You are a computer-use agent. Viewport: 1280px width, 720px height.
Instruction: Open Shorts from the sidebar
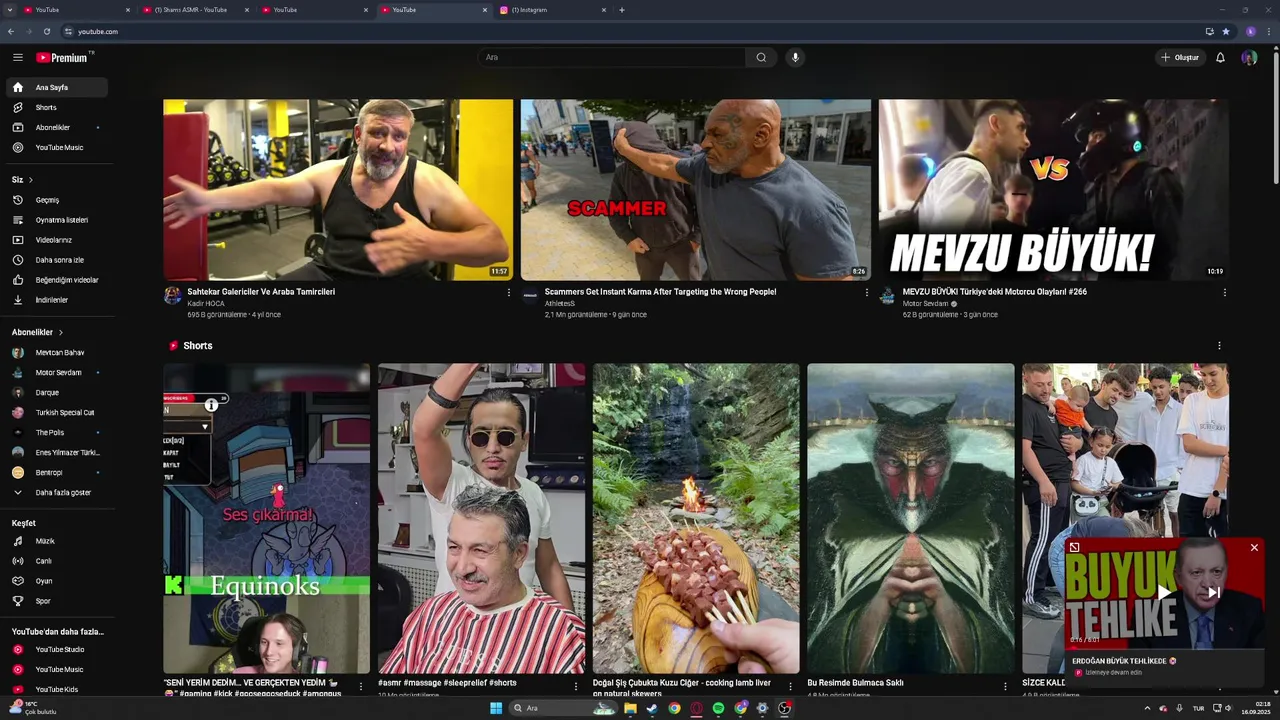59,107
